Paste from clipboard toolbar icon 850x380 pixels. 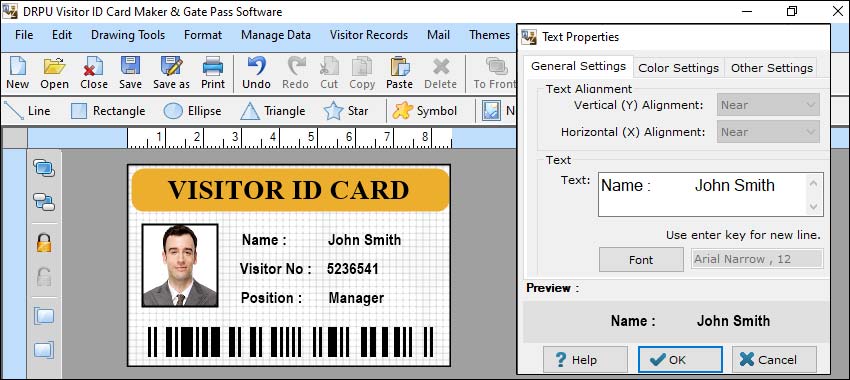400,73
